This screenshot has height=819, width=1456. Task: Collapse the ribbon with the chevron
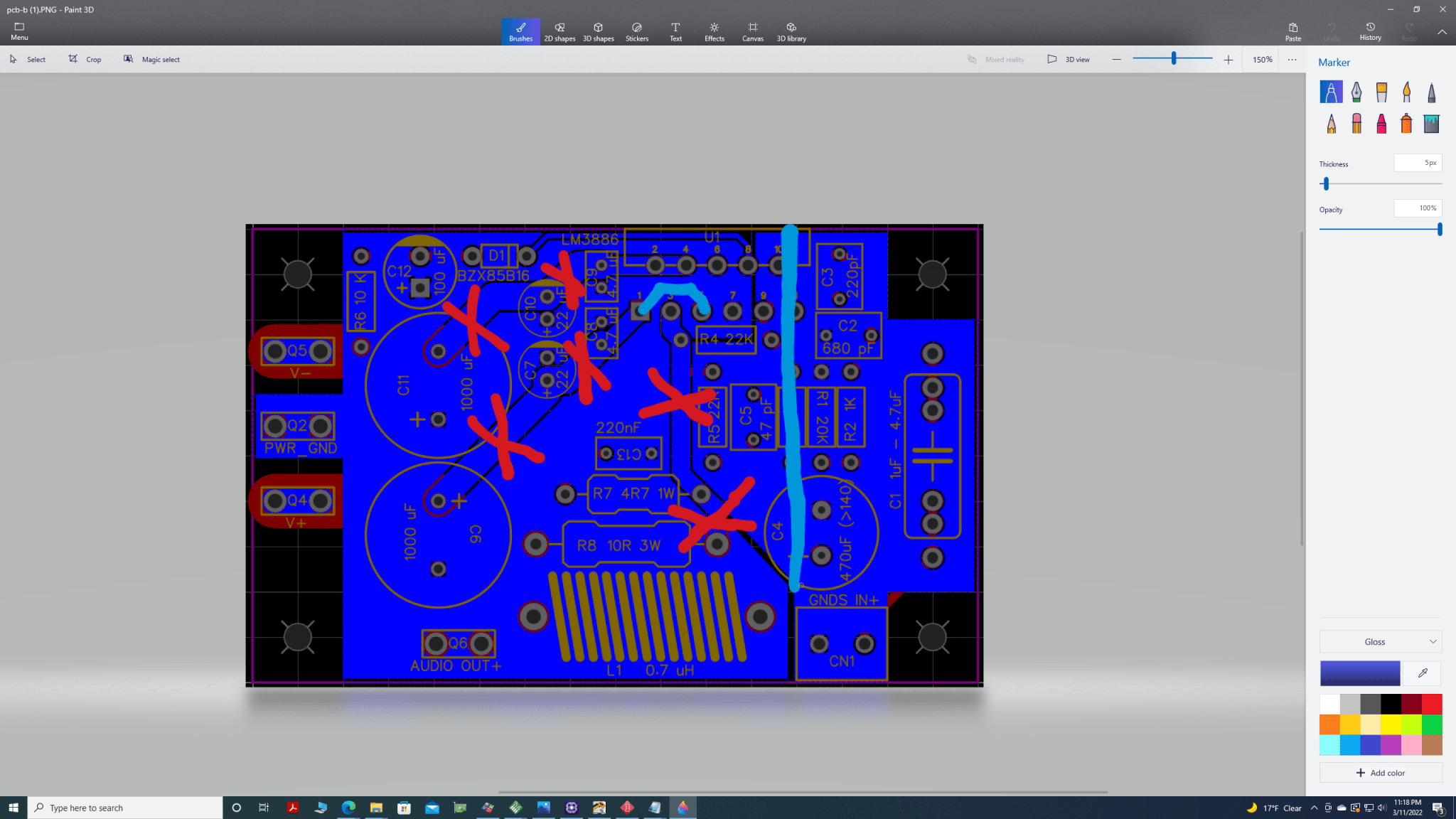pyautogui.click(x=1442, y=32)
